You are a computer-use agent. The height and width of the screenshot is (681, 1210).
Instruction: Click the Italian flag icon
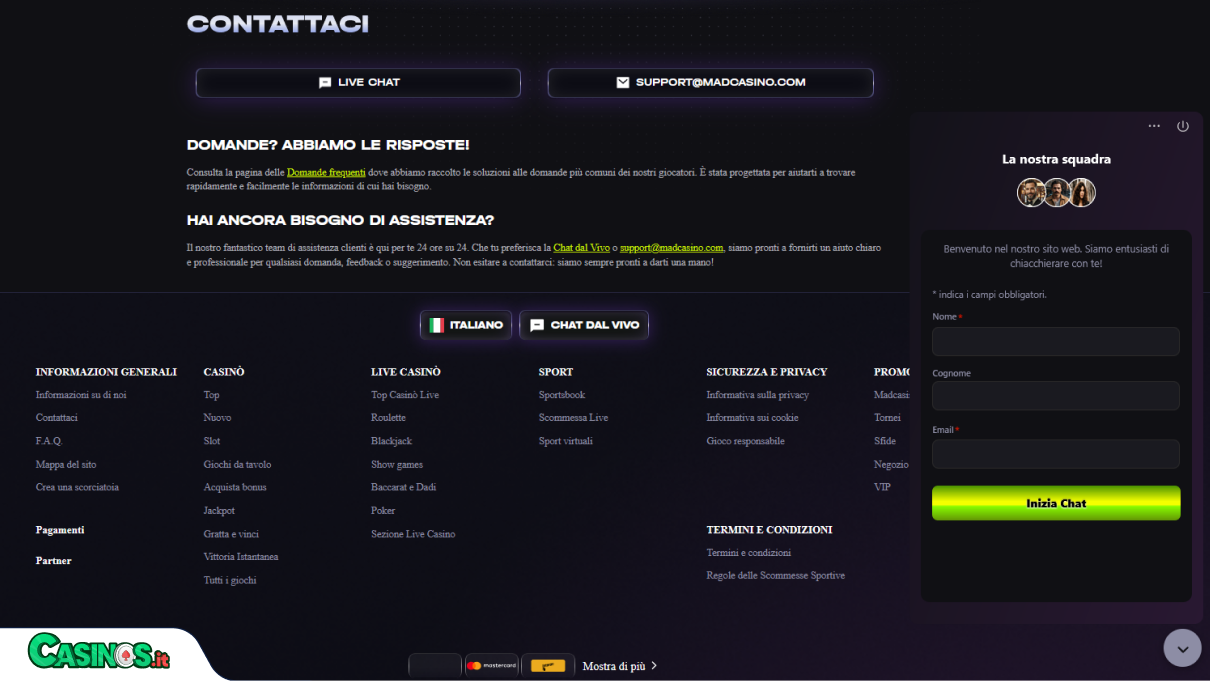point(436,325)
